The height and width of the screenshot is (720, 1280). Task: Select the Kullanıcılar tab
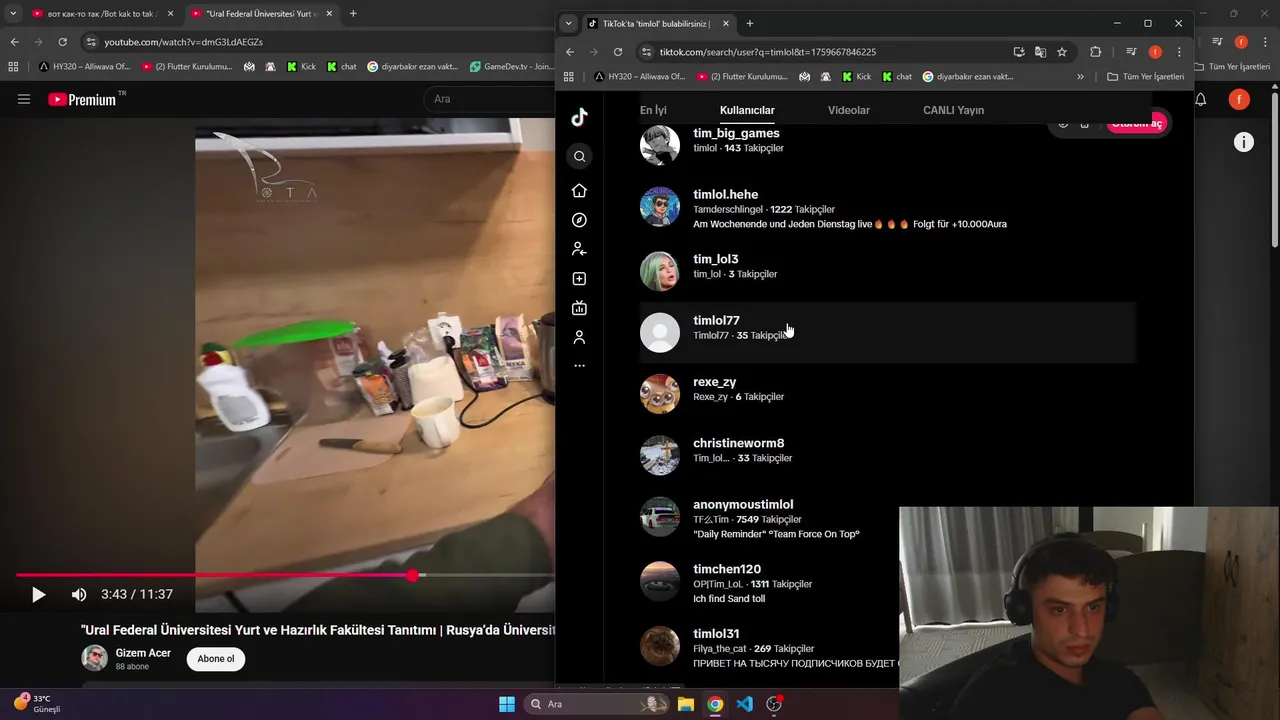tap(747, 110)
